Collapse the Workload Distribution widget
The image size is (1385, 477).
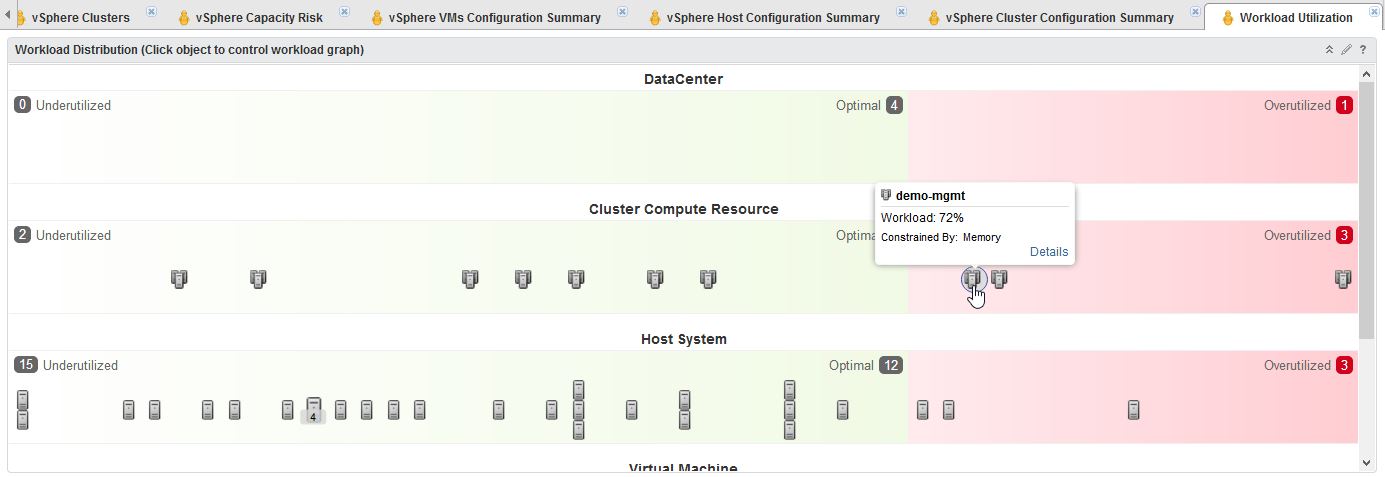pyautogui.click(x=1329, y=49)
